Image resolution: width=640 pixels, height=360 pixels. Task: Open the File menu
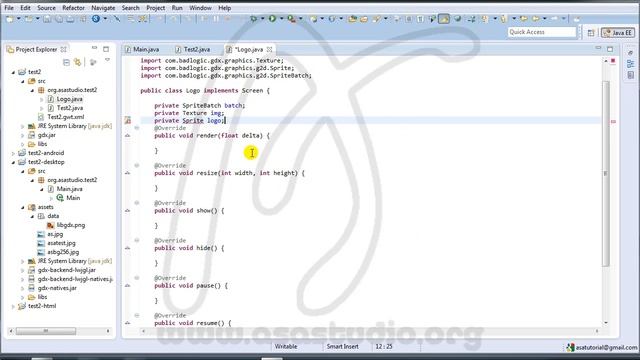(9, 8)
